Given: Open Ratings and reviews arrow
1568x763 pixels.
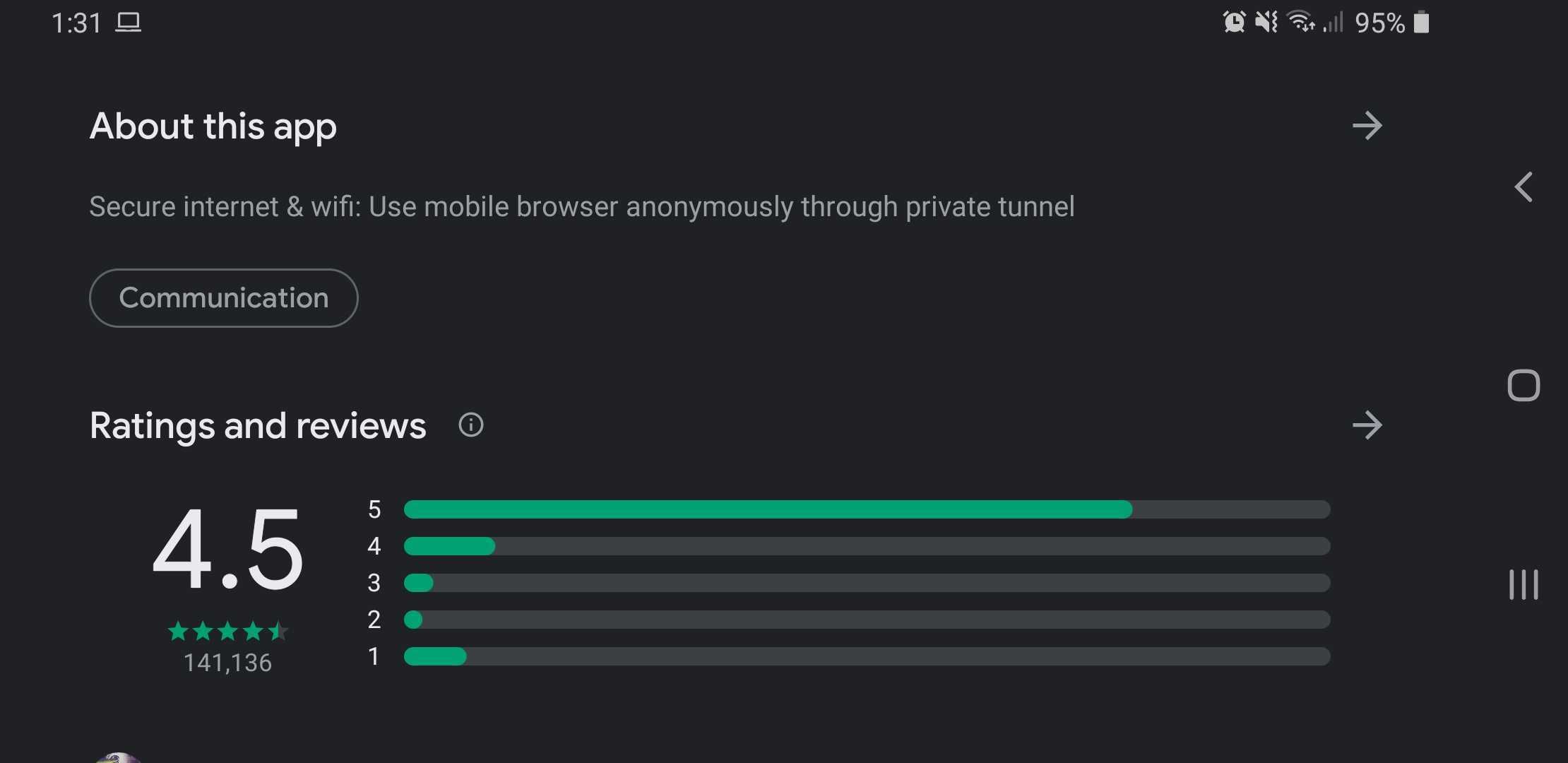Looking at the screenshot, I should tap(1367, 425).
